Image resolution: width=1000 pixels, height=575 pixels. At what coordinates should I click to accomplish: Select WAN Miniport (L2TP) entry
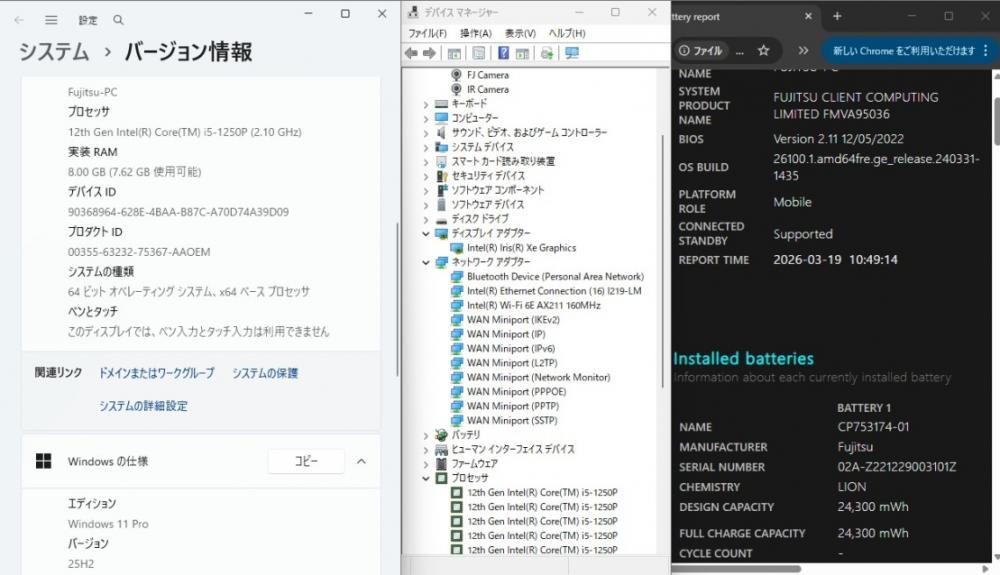point(511,363)
